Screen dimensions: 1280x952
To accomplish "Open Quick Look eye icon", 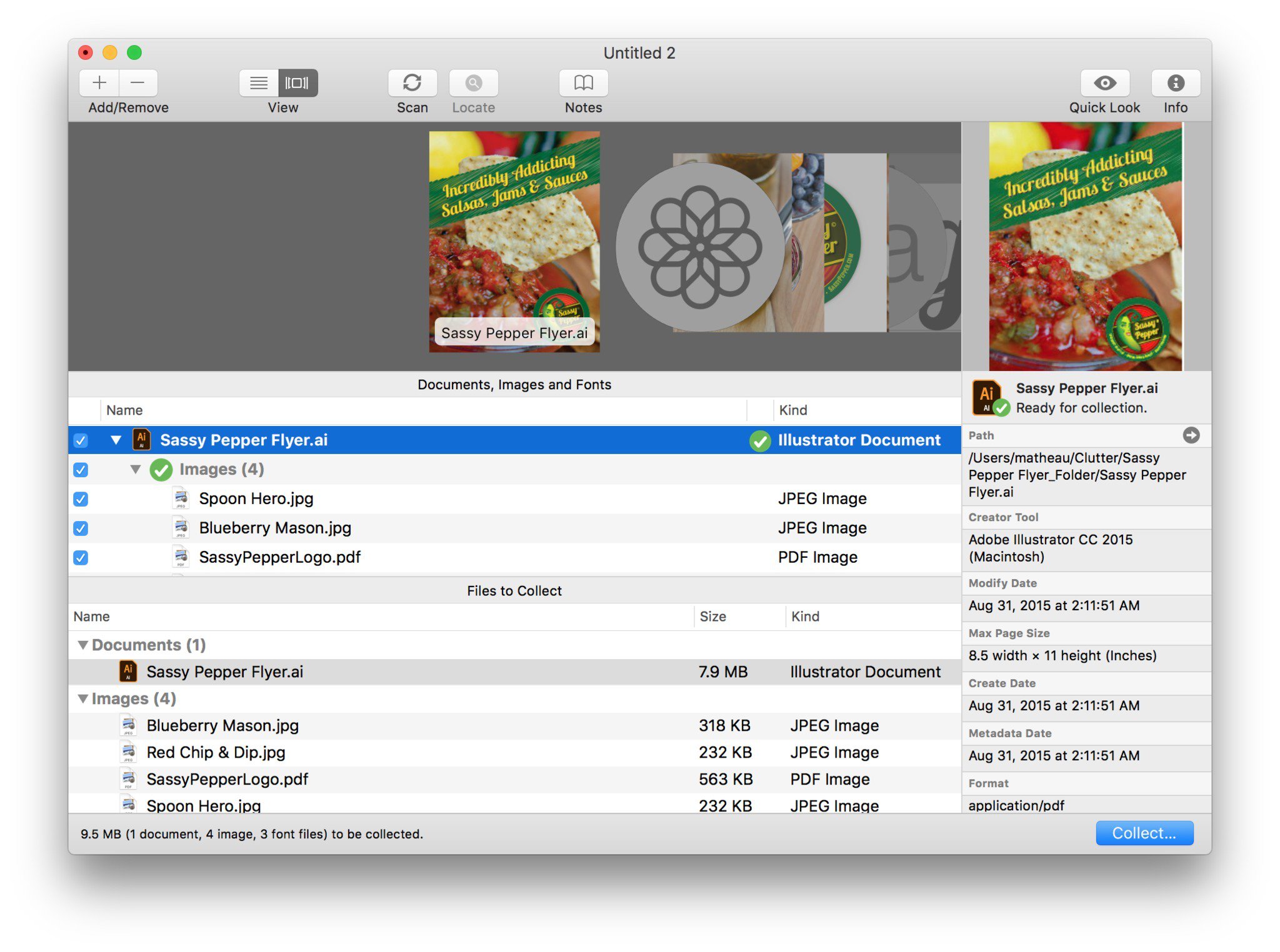I will tap(1104, 82).
